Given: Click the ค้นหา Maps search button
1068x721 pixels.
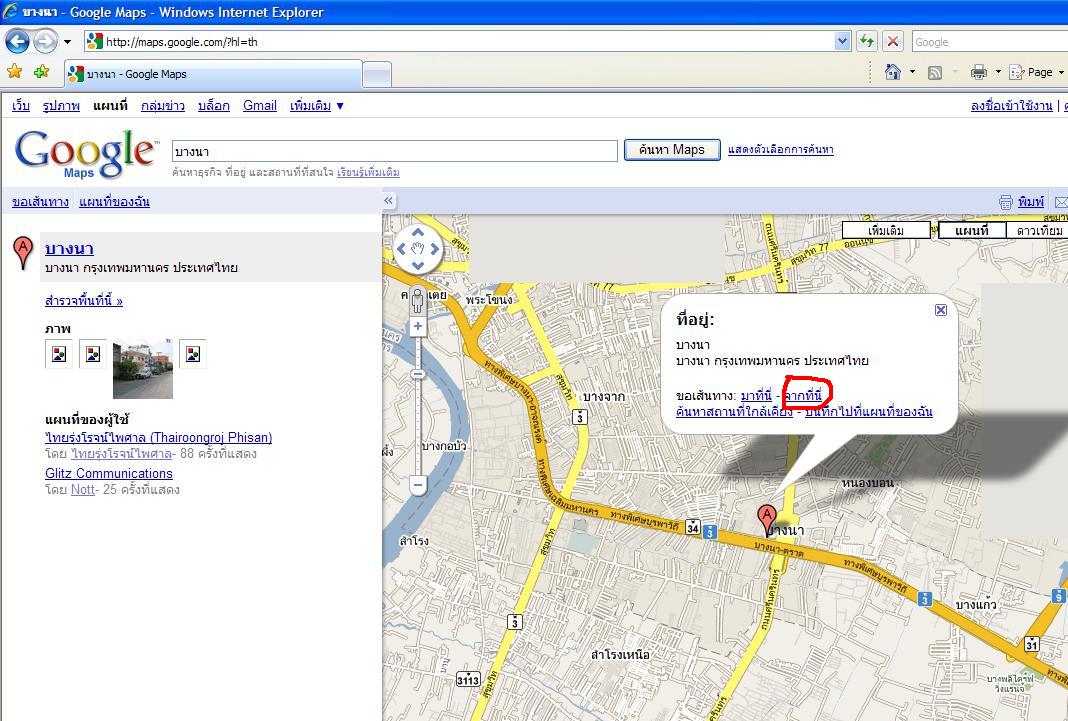Looking at the screenshot, I should [672, 150].
